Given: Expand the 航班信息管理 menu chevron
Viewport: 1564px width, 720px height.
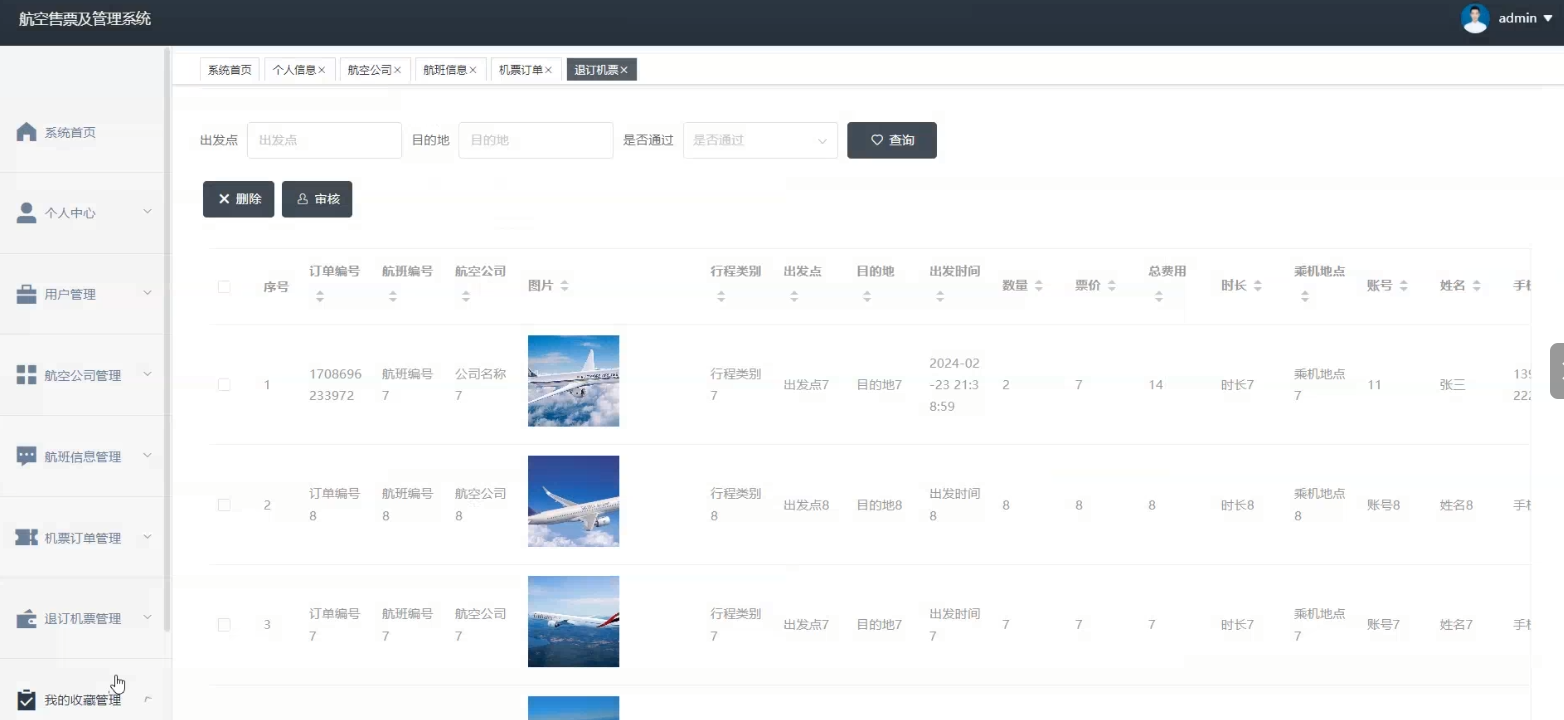Looking at the screenshot, I should [x=147, y=455].
